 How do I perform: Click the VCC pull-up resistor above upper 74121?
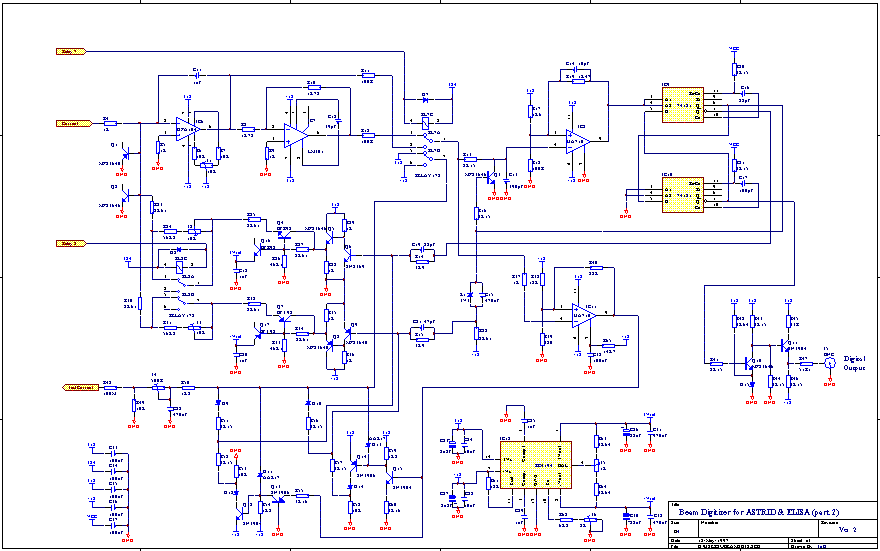735,69
